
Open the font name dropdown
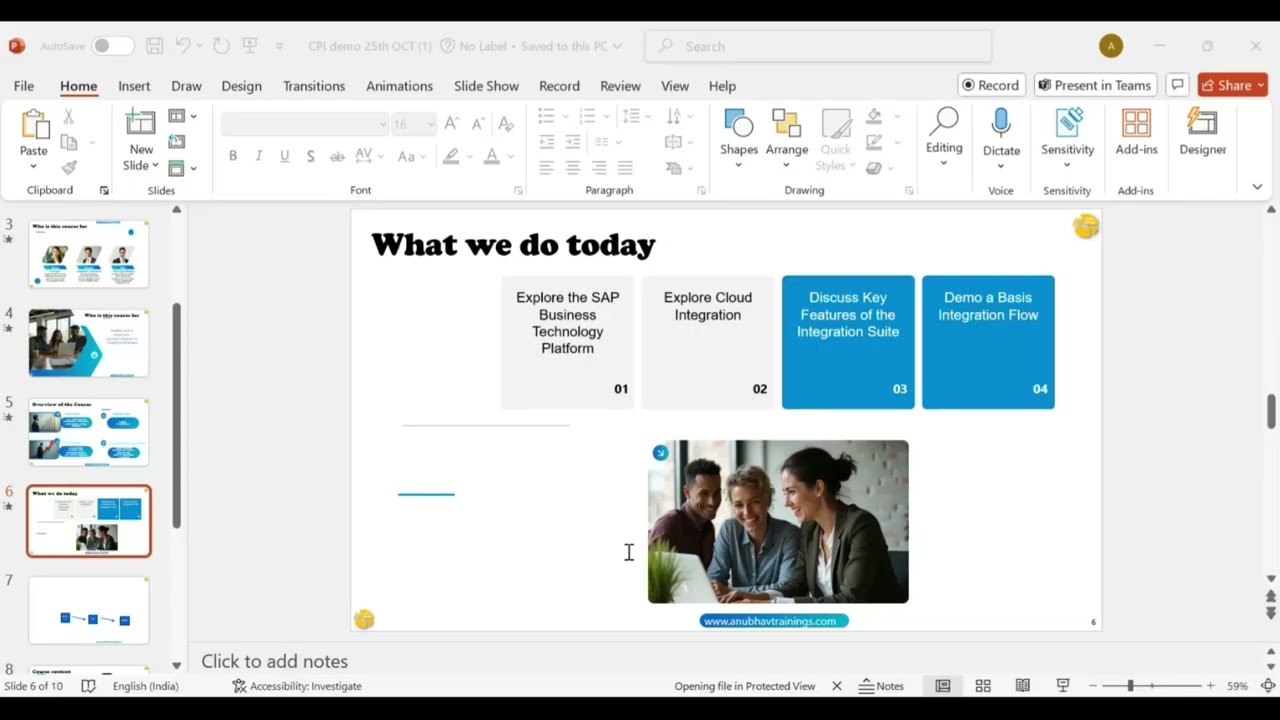coord(382,124)
